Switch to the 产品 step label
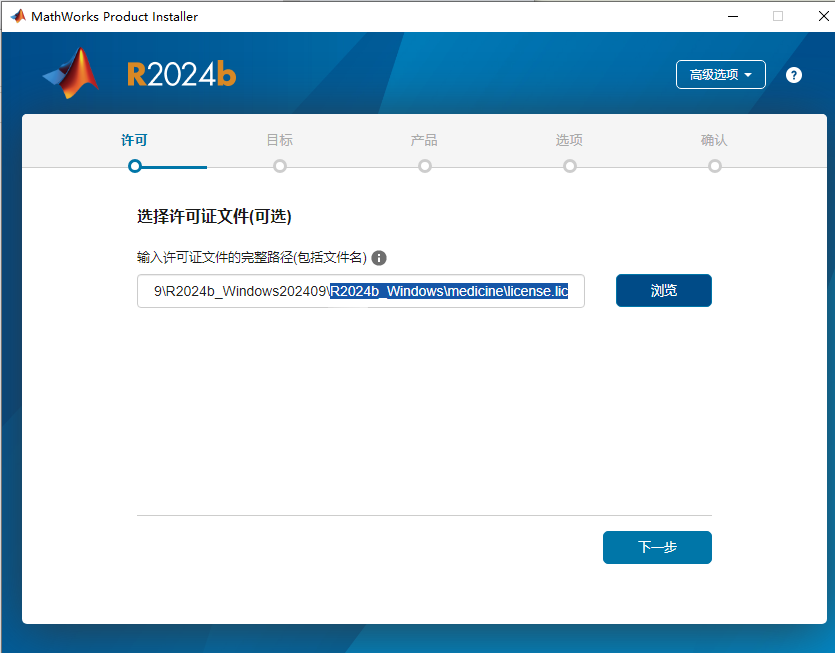This screenshot has width=835, height=653. 424,140
